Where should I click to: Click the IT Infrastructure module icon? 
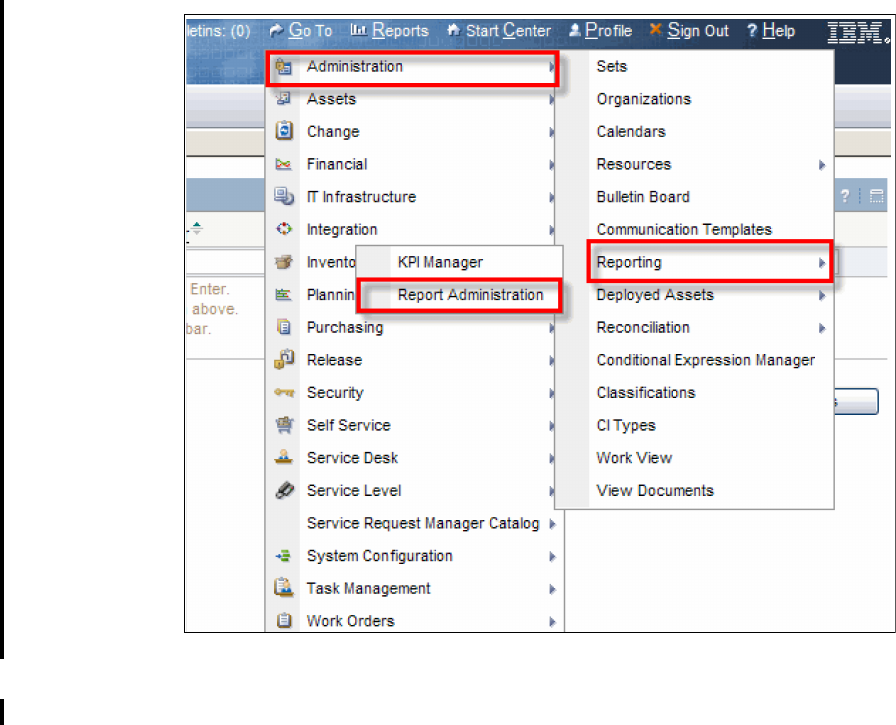click(x=284, y=197)
